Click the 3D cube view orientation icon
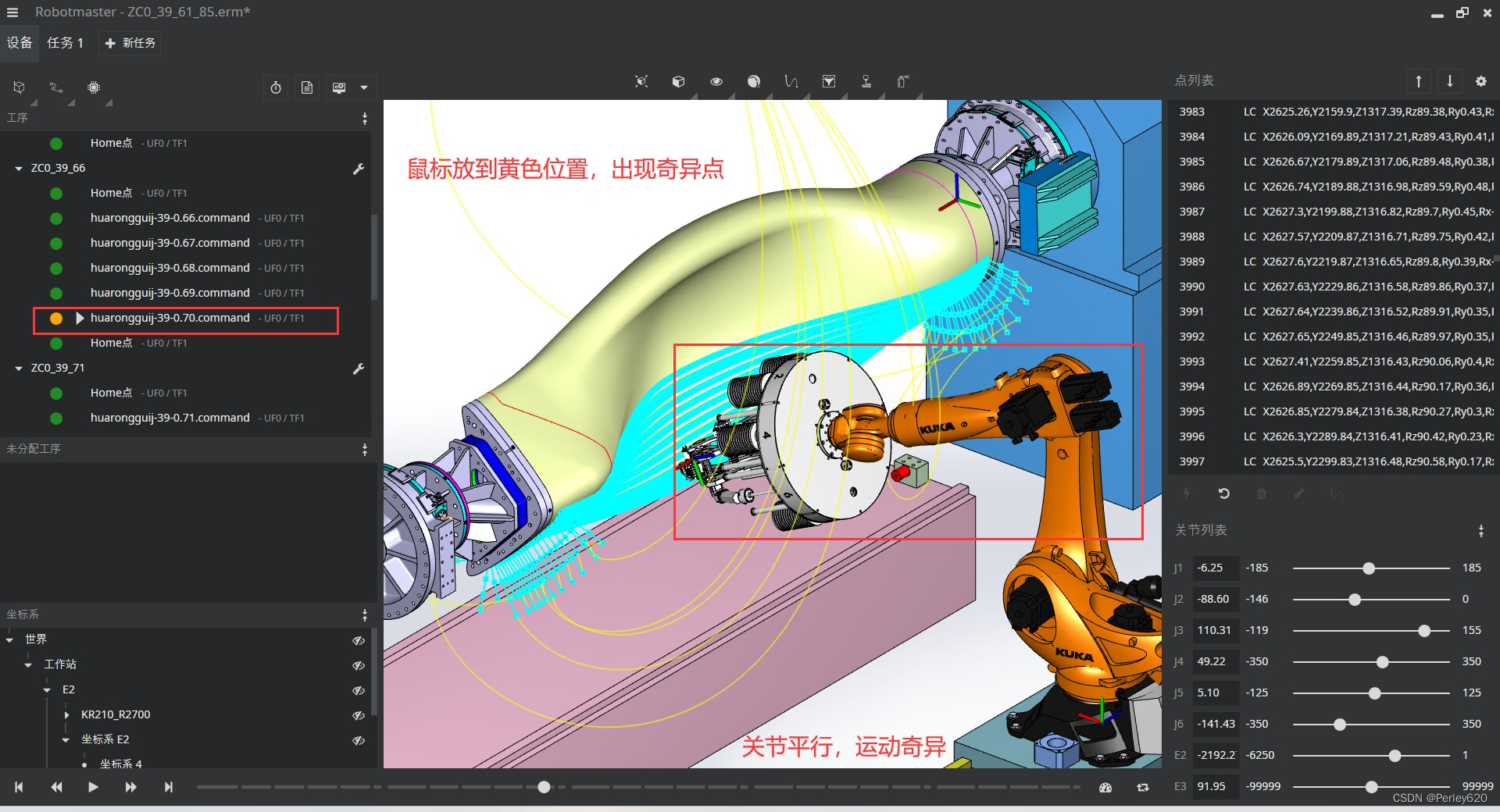 (678, 81)
